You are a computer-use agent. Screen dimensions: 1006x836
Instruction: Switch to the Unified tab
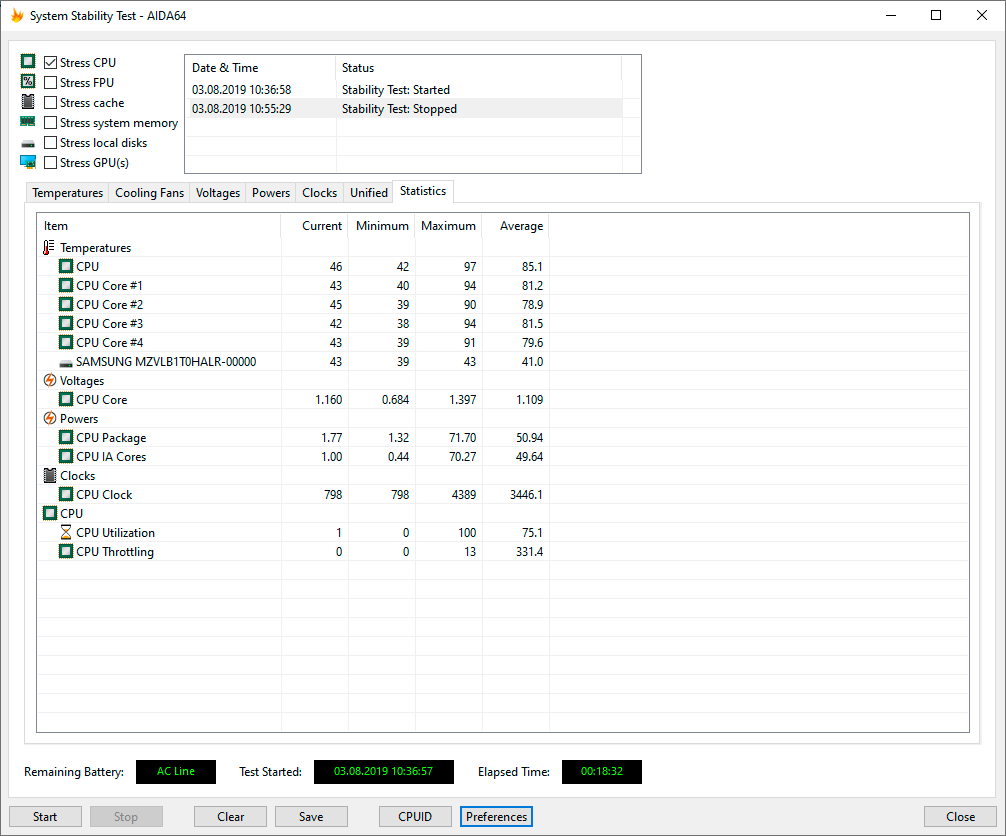[x=369, y=192]
